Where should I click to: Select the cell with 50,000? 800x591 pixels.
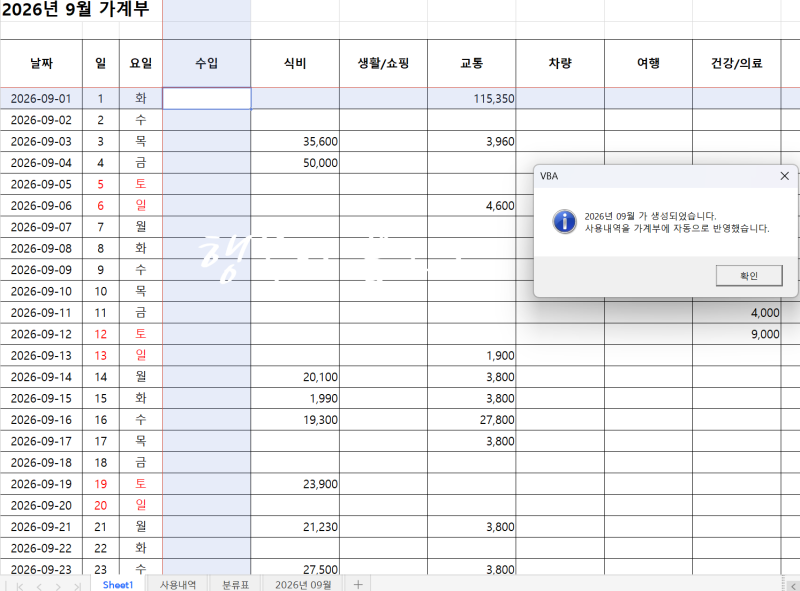point(295,163)
